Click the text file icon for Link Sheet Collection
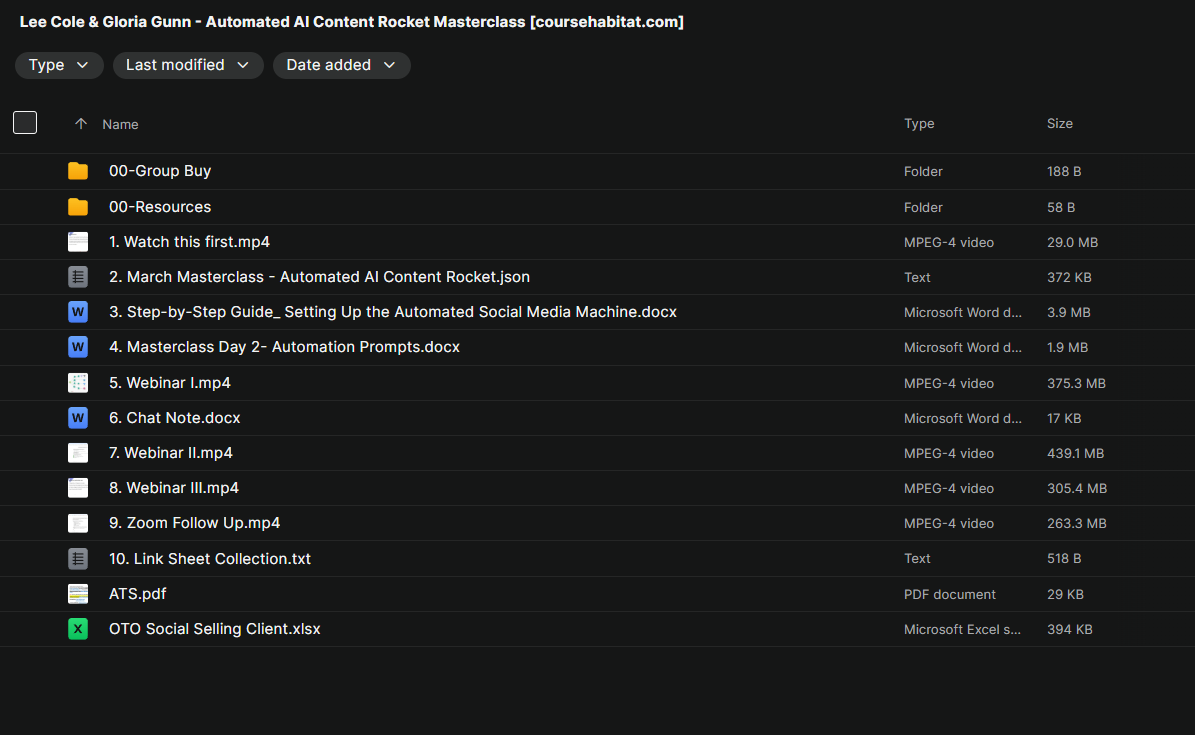 [x=78, y=559]
